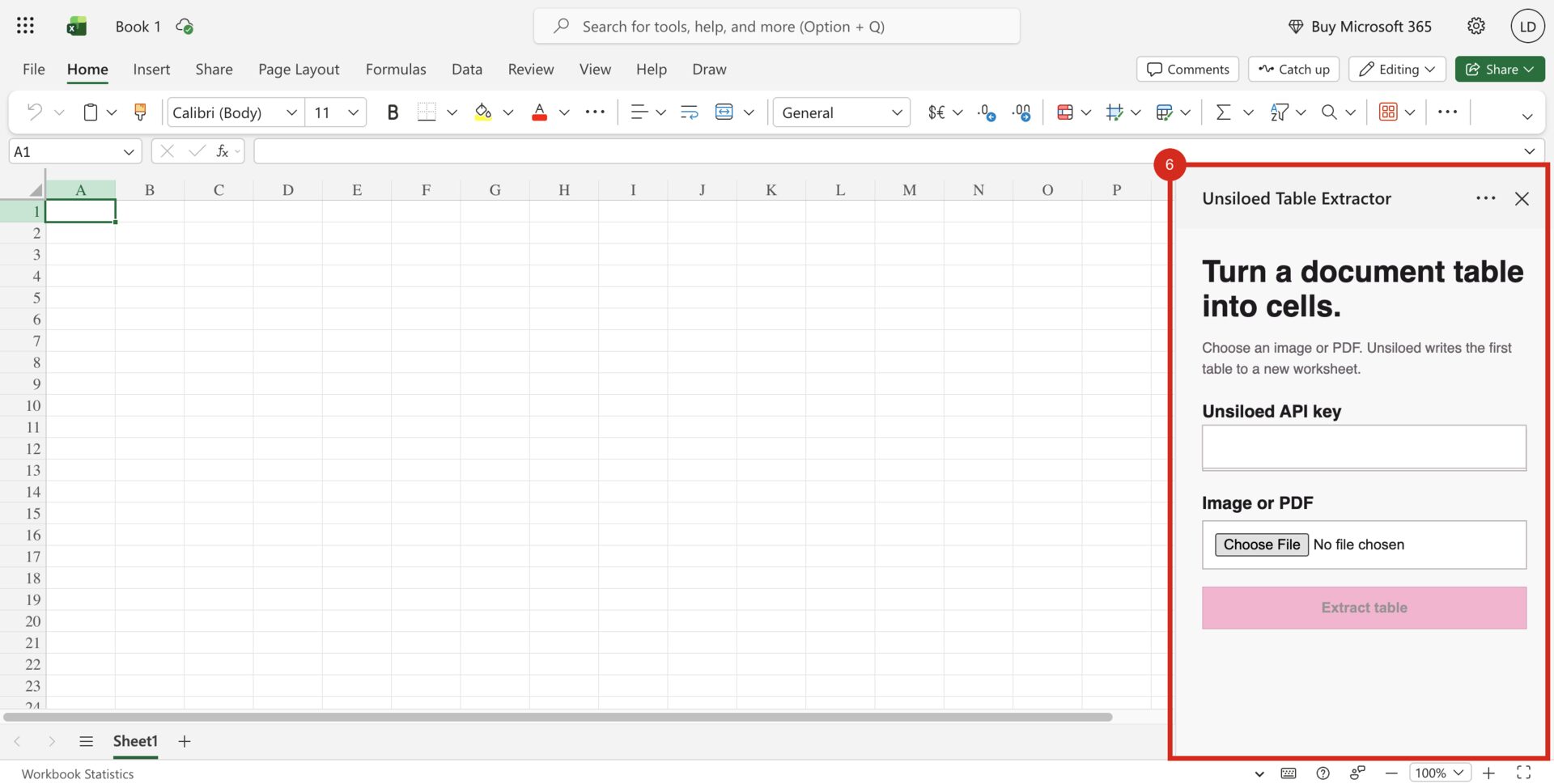Open the font name dropdown
The height and width of the screenshot is (784, 1554).
click(x=291, y=112)
